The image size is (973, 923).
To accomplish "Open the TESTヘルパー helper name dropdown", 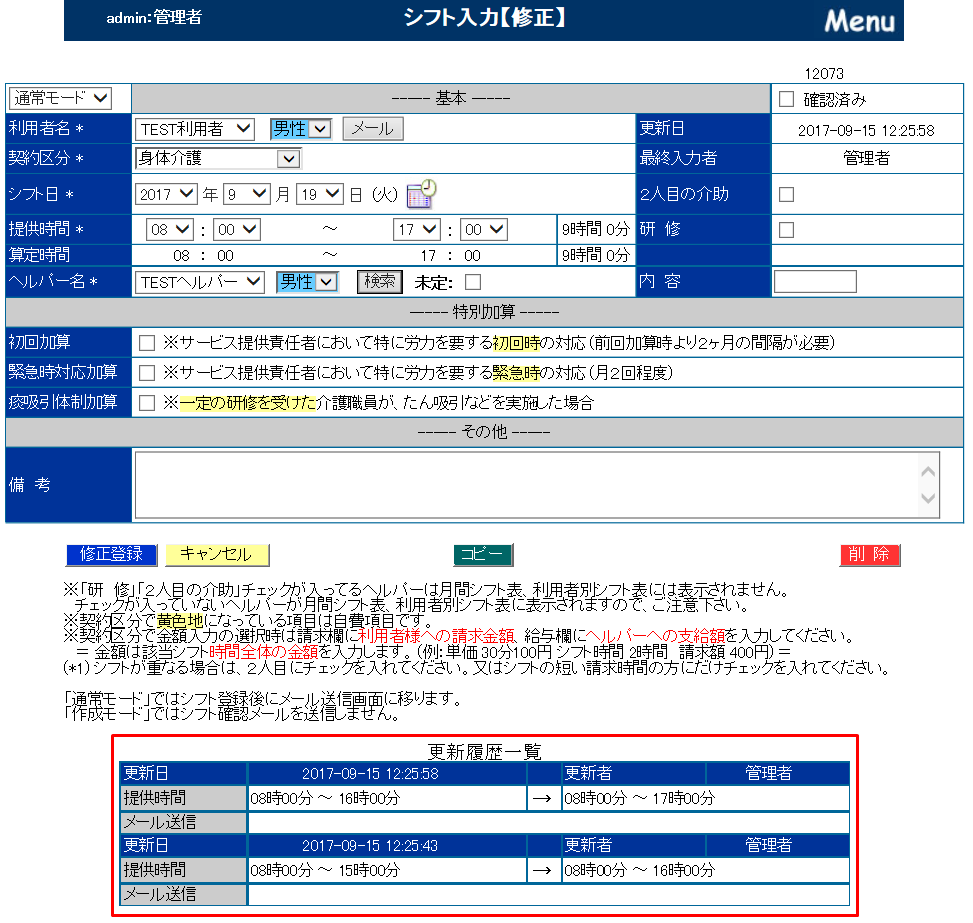I will pos(199,282).
